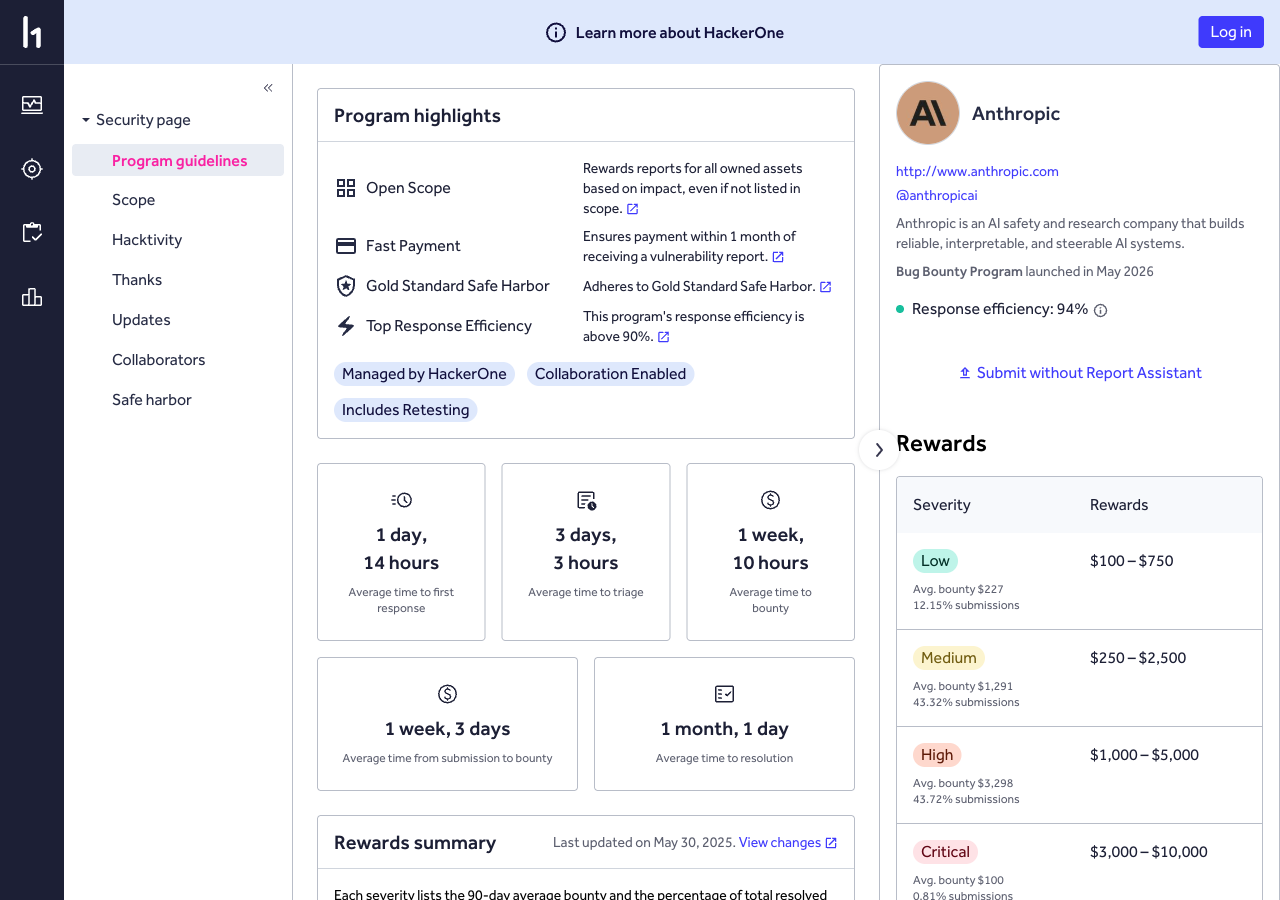Click the time to bounty dollar icon

770,500
